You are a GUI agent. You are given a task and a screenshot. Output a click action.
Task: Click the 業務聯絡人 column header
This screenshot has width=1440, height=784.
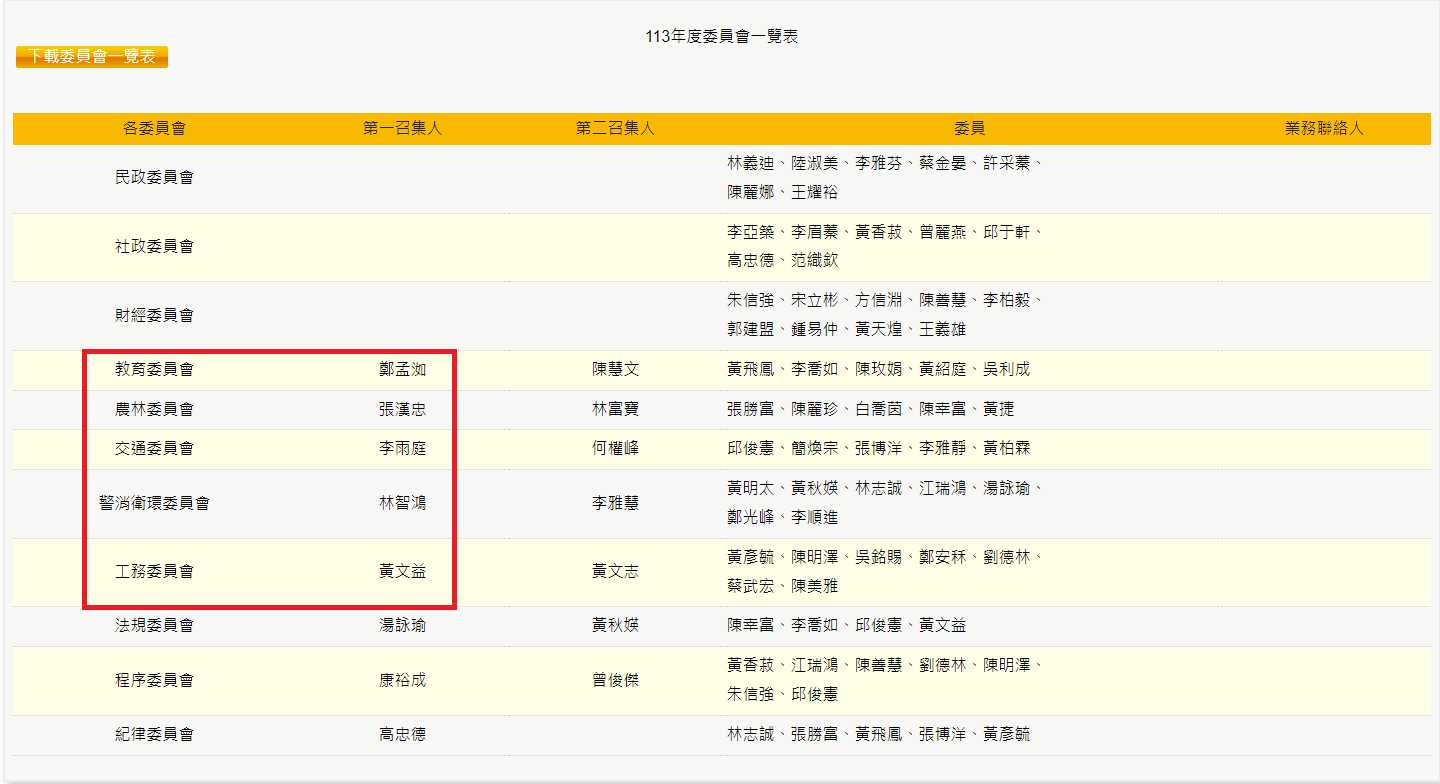point(1324,129)
